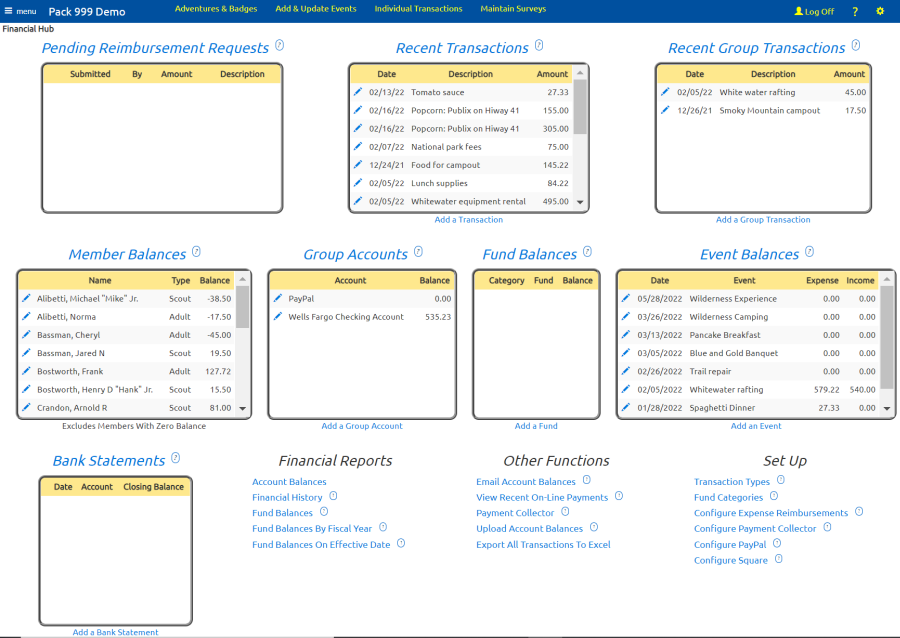Show help for Payment Collector function

point(565,511)
